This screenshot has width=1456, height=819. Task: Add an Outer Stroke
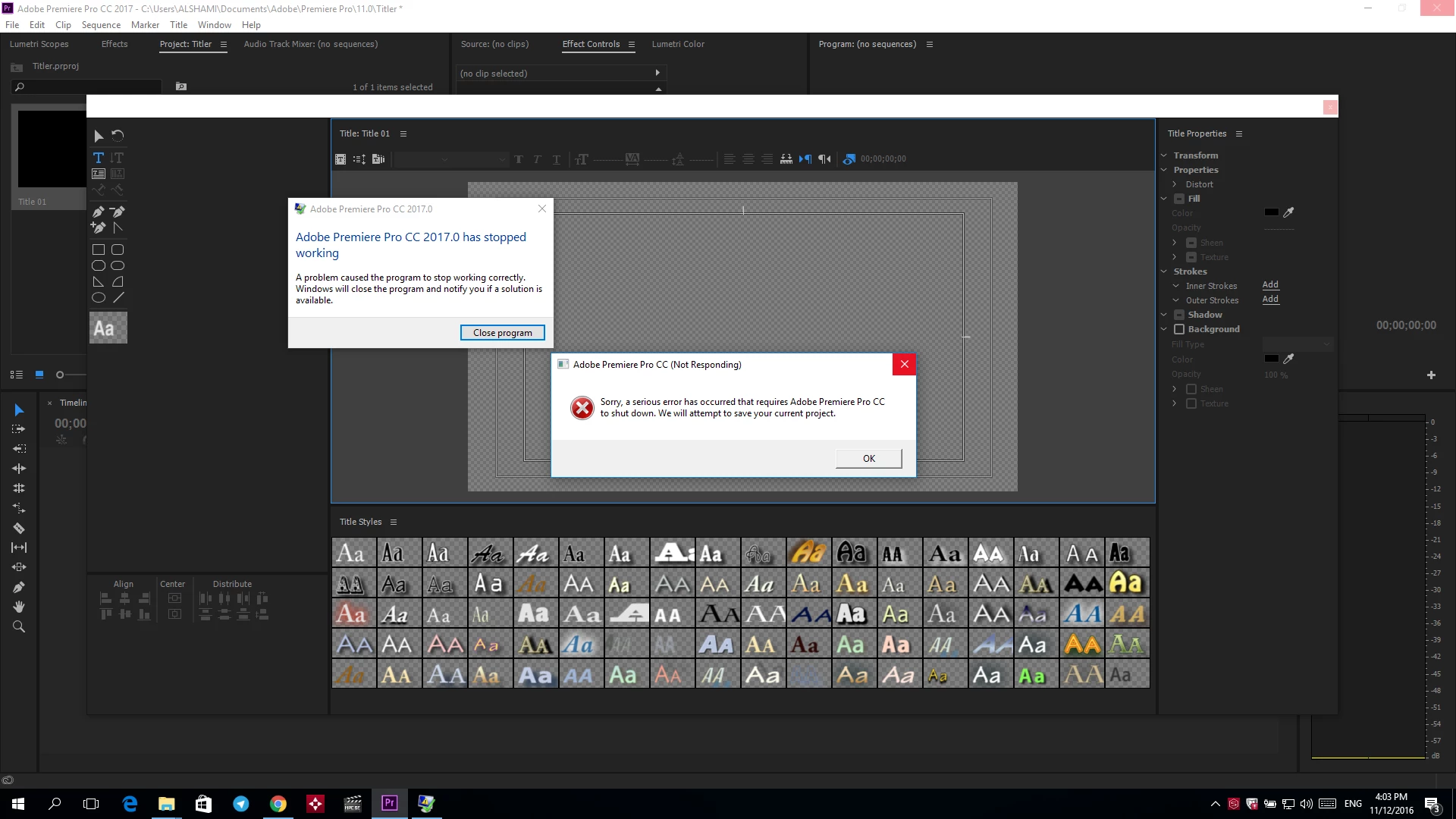pyautogui.click(x=1270, y=300)
